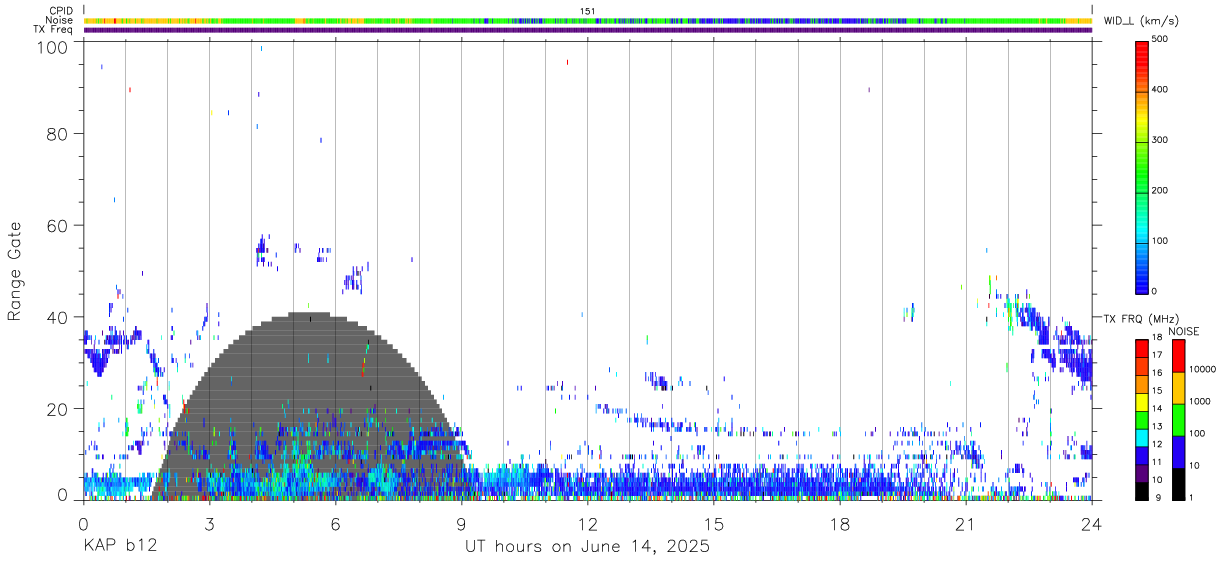Click the UT hours on June 14, 2025 title

click(x=587, y=547)
